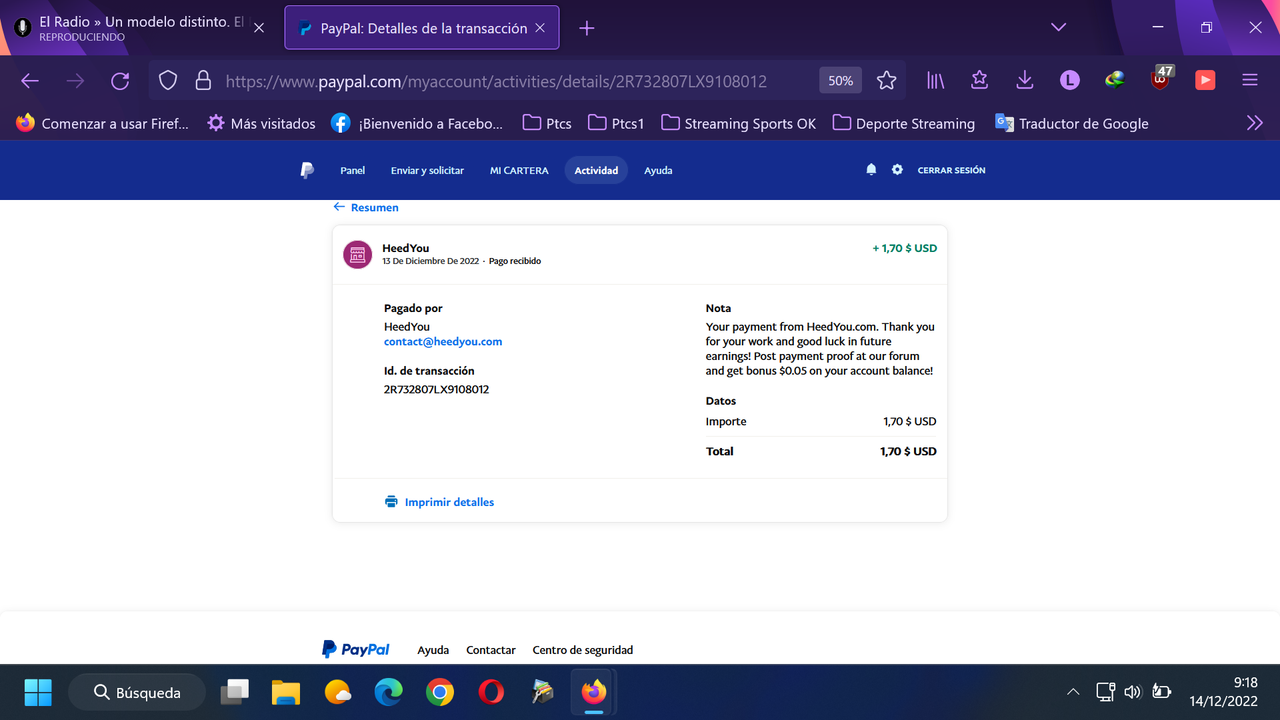1280x720 pixels.
Task: Open the notifications bell icon
Action: tap(871, 170)
